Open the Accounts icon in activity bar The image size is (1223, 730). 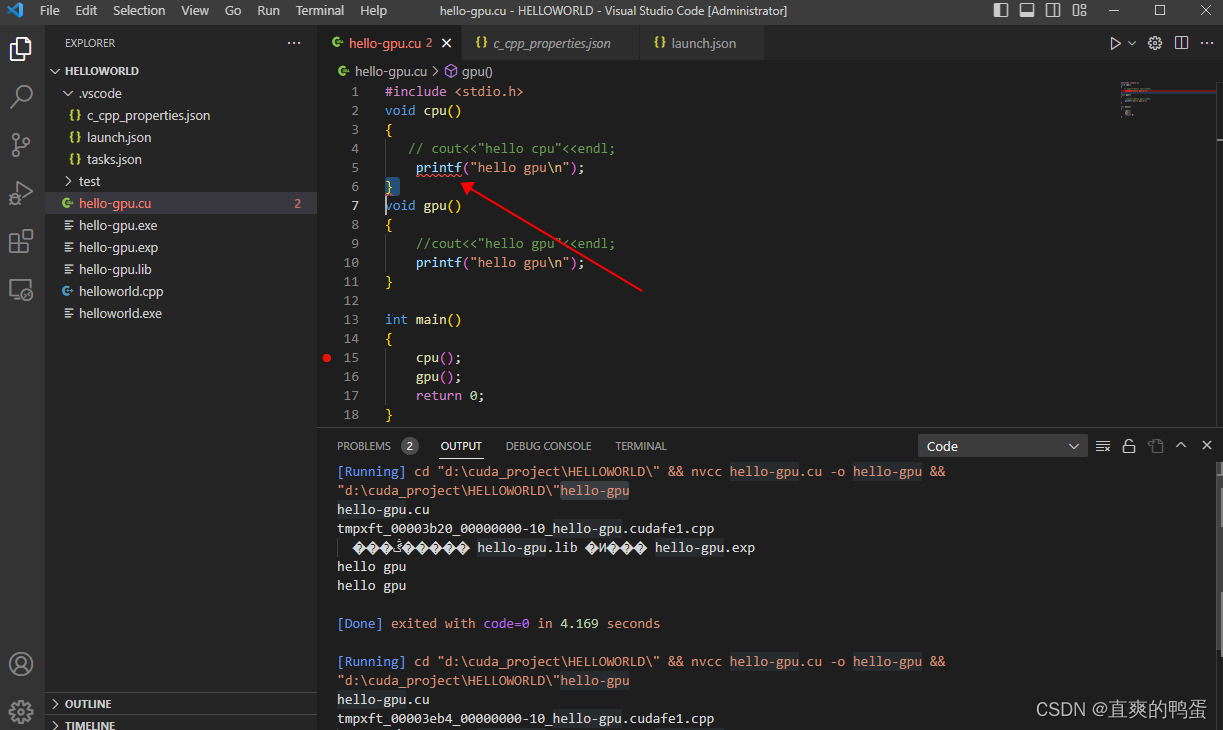21,663
